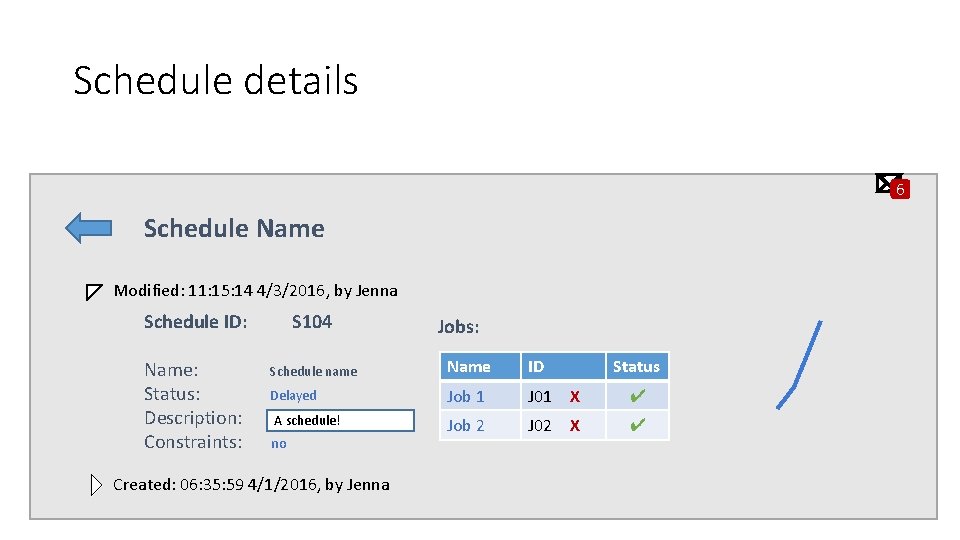
Task: Remove Job 2 using its red X
Action: point(574,426)
